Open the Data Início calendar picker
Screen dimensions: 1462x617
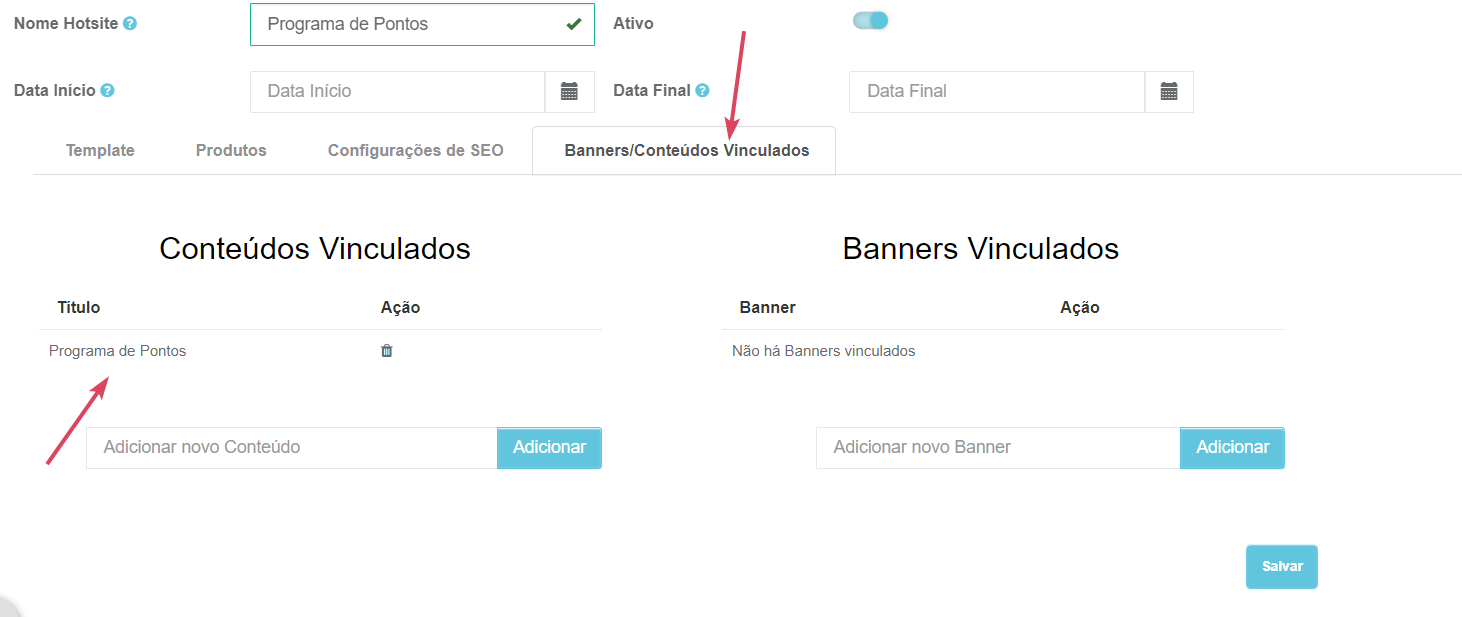(x=570, y=91)
